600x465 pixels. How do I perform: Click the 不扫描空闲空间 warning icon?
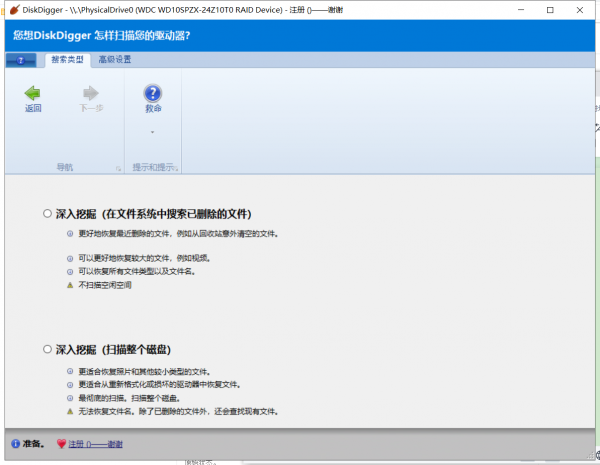coord(70,285)
